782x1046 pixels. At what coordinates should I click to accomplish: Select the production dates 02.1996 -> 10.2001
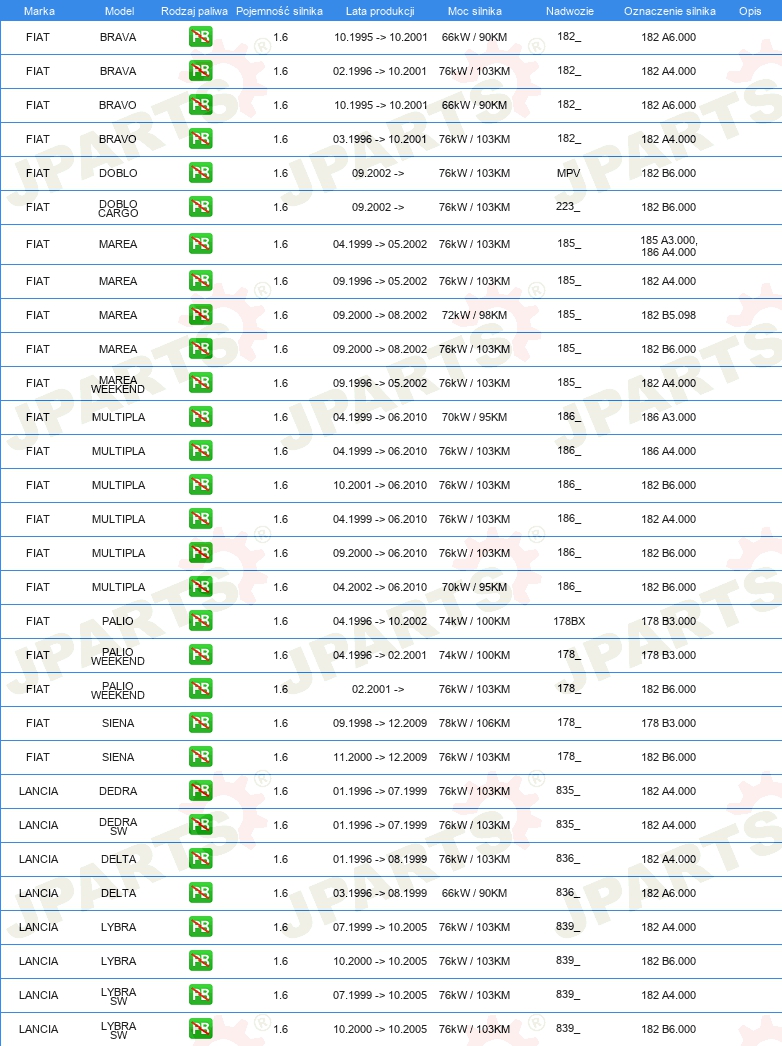[380, 71]
